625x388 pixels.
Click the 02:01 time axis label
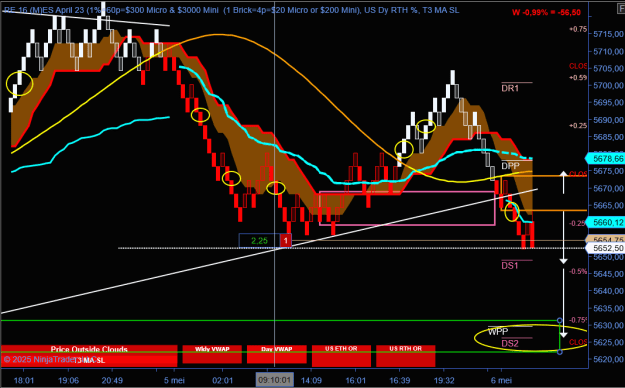[x=222, y=380]
